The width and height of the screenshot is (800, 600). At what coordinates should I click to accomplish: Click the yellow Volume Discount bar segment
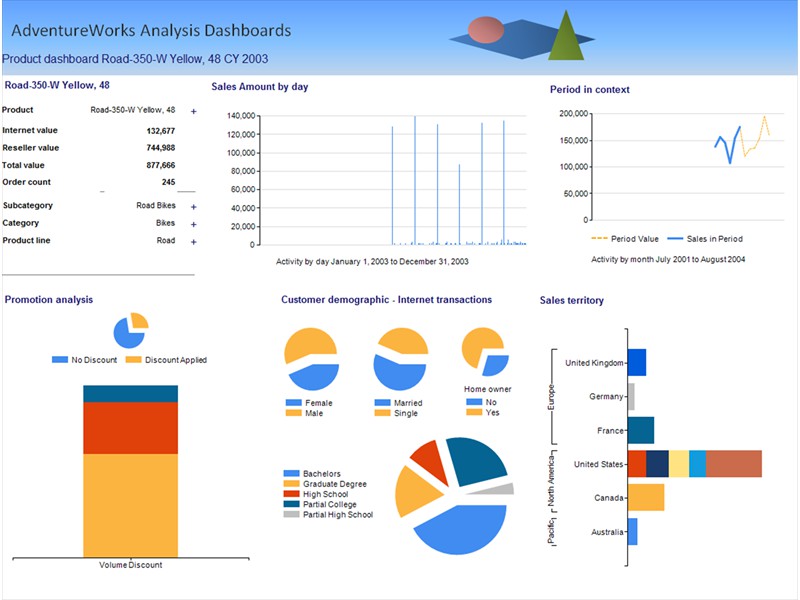[x=131, y=505]
